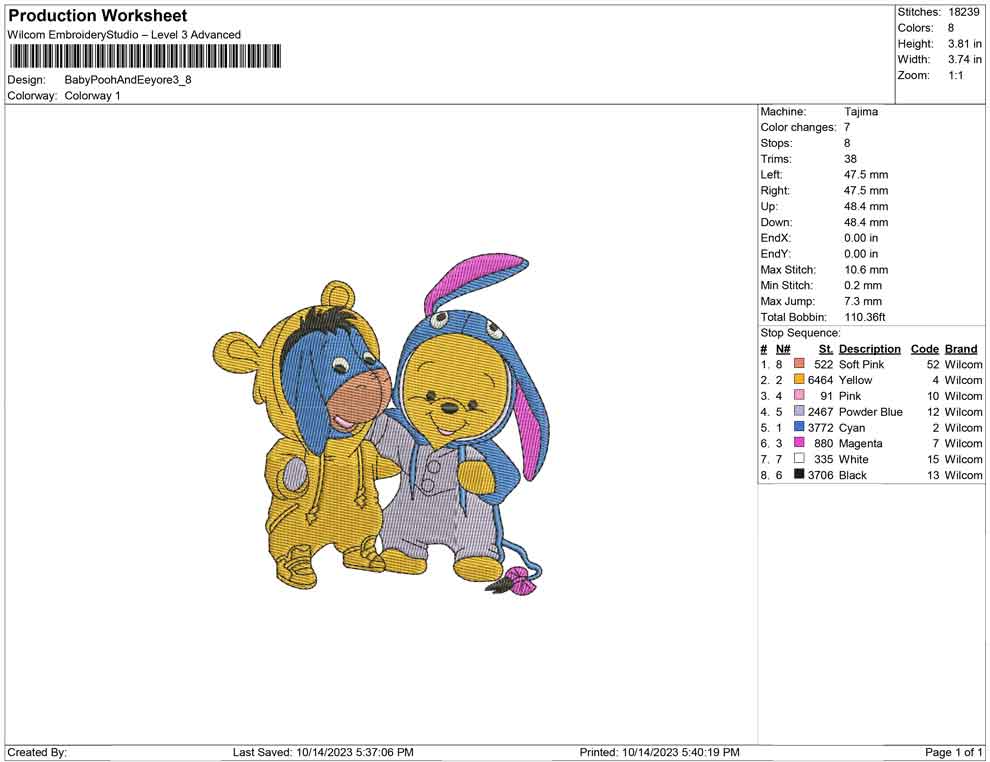Click the Machine value 'Tajima'
This screenshot has width=990, height=762.
tap(861, 112)
